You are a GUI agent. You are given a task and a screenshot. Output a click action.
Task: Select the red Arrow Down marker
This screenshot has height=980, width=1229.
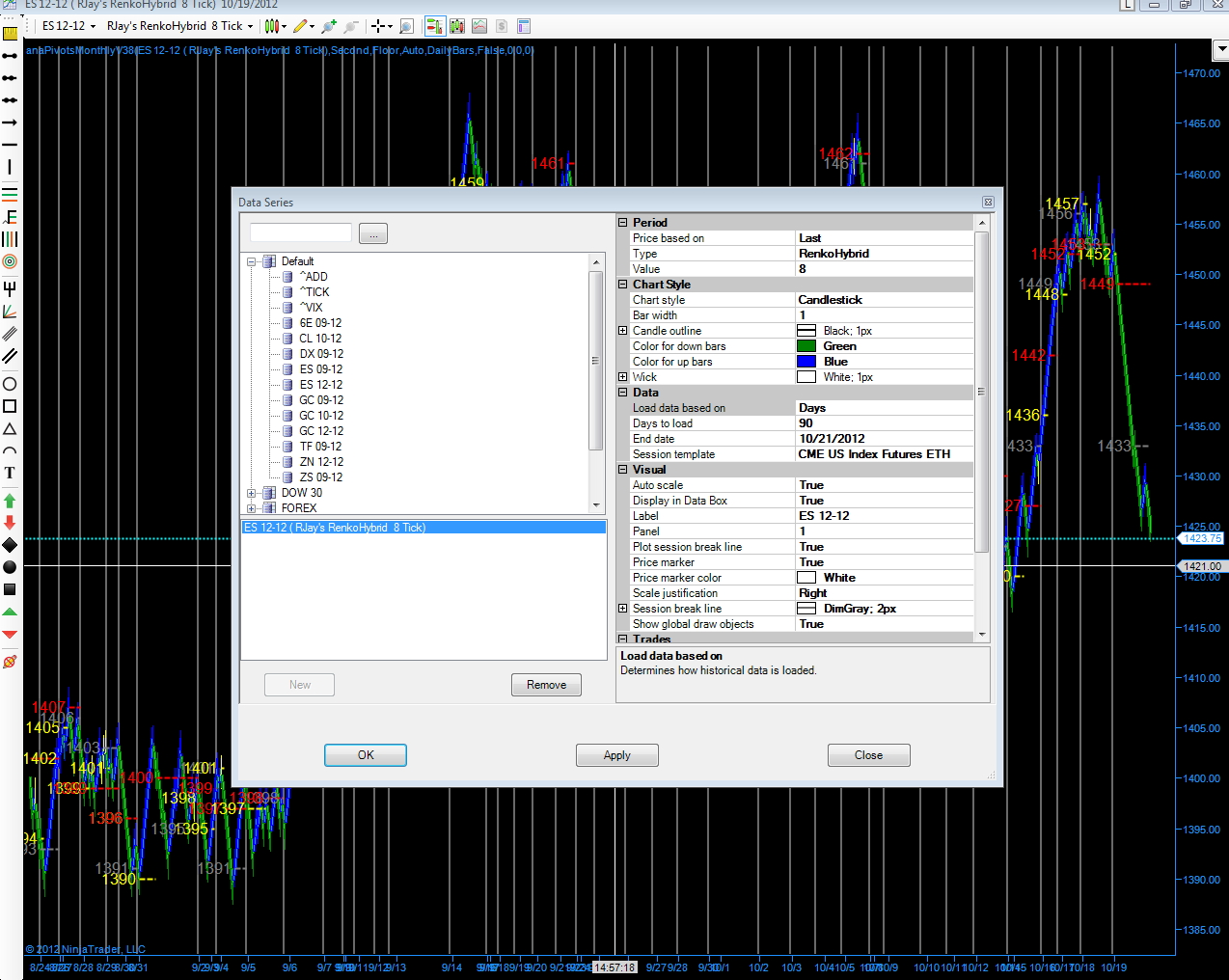tap(10, 523)
